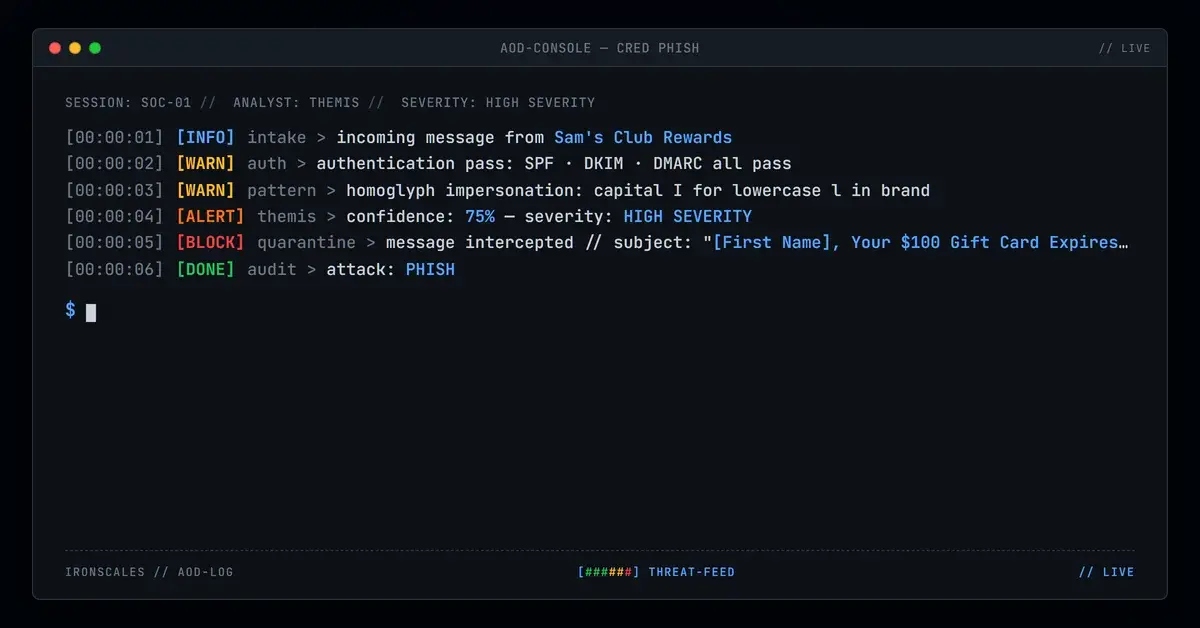Click the IRONSCALES // AOD-LOG footer label
The height and width of the screenshot is (628, 1200).
pyautogui.click(x=149, y=572)
